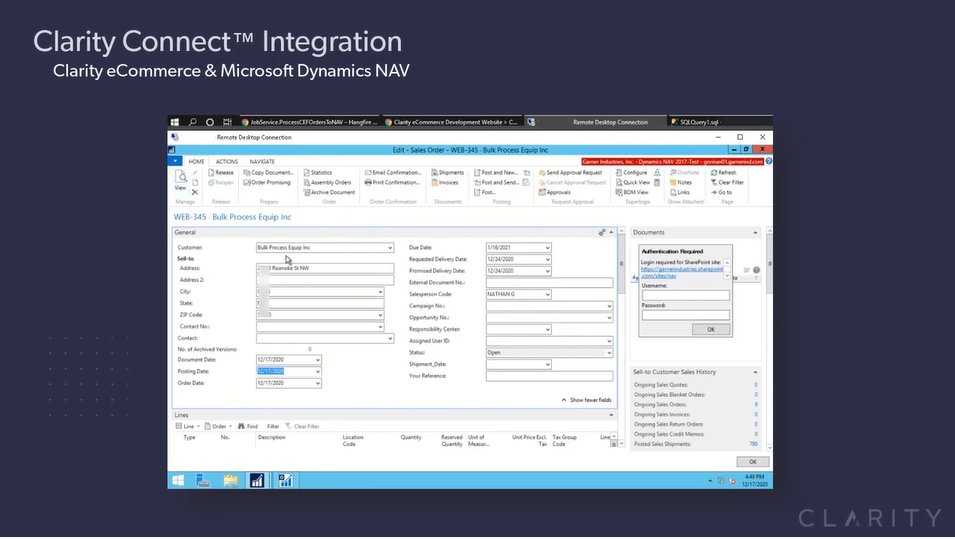
Task: Click the Delete X icon in Manage group
Action: 195,192
